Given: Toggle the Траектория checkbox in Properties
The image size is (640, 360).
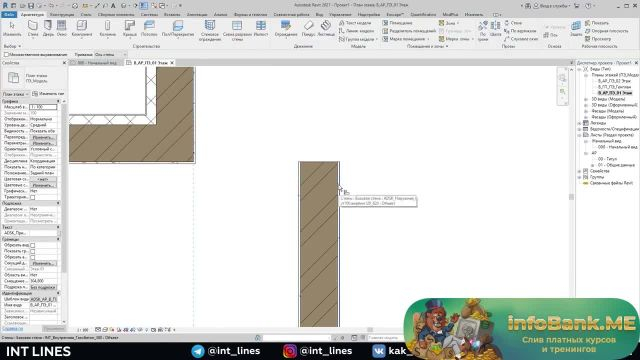Looking at the screenshot, I should point(33,197).
